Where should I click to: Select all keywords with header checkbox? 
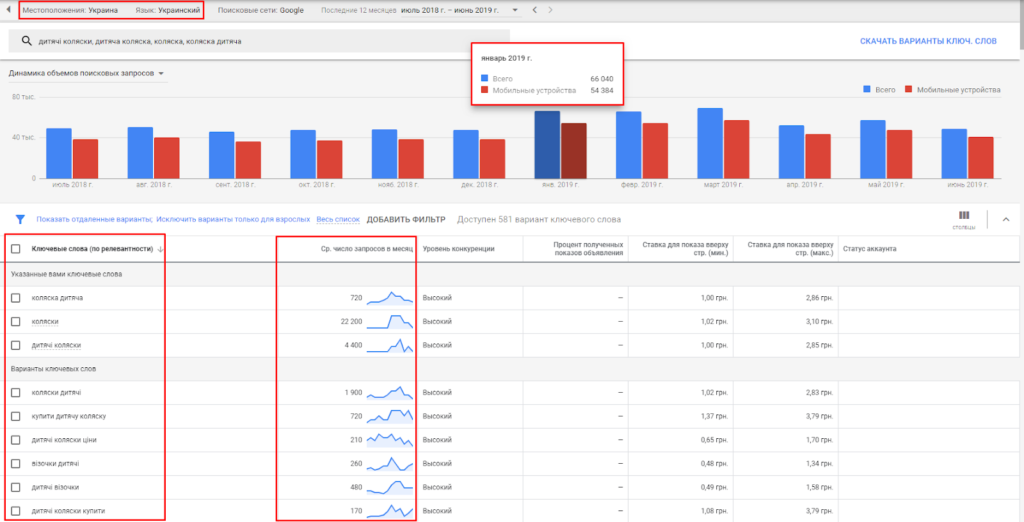point(15,249)
